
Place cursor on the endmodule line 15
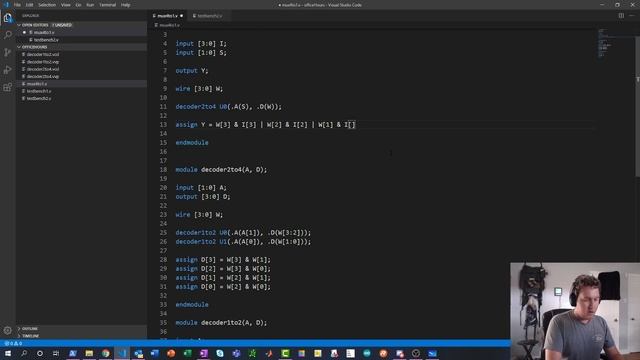(192, 142)
